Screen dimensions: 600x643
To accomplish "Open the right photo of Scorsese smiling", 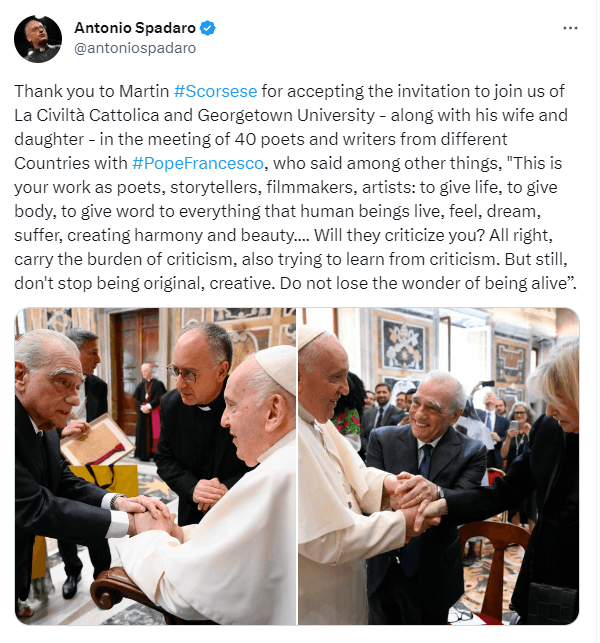I will click(x=438, y=466).
